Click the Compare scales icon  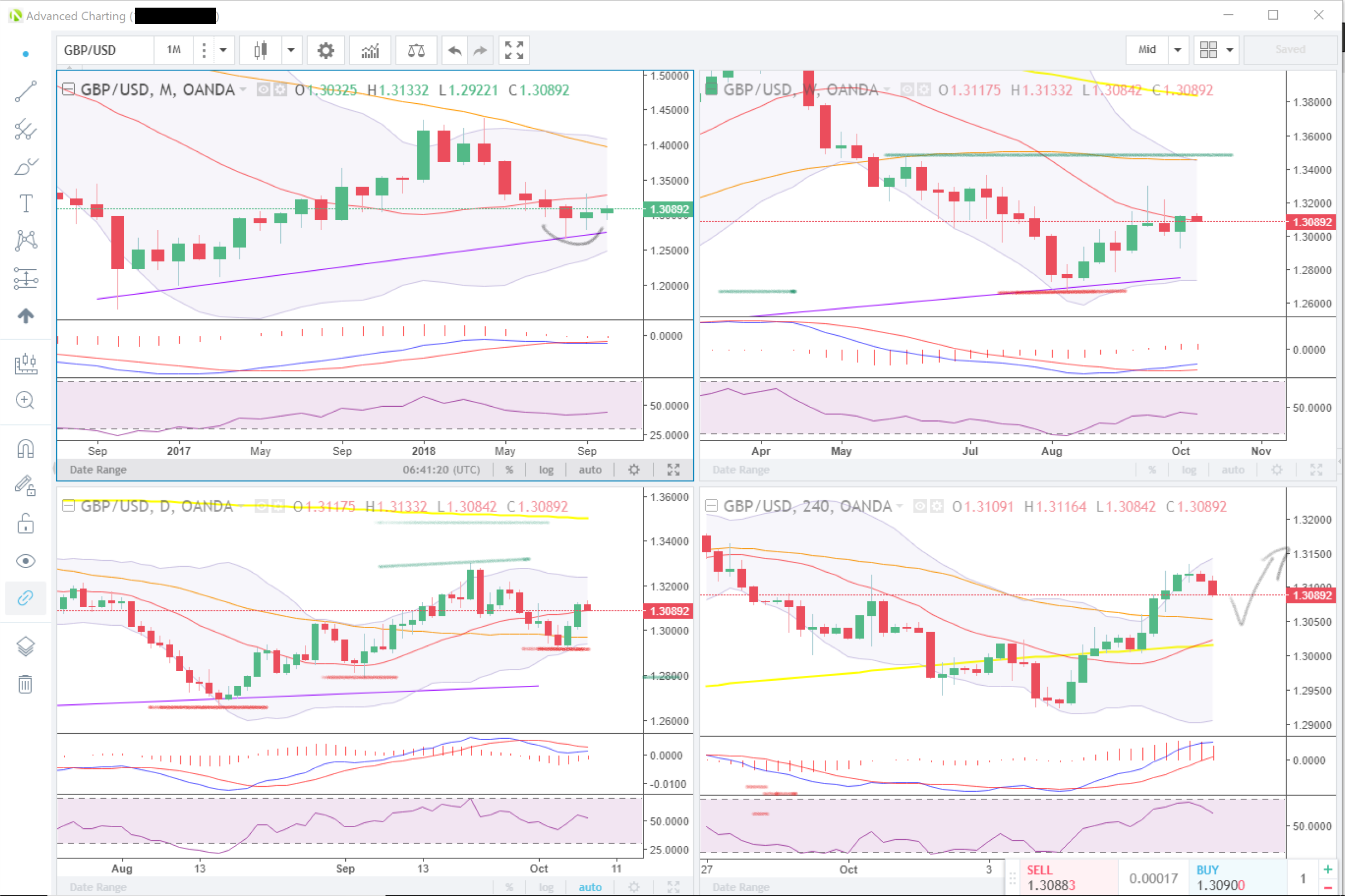416,50
